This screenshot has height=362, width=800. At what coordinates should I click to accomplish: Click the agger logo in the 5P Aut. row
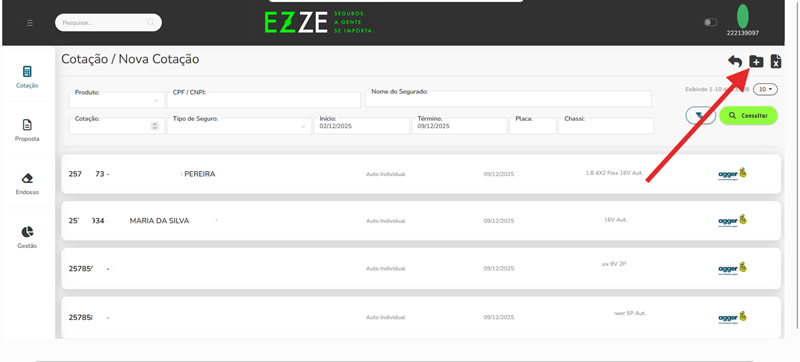(732, 317)
